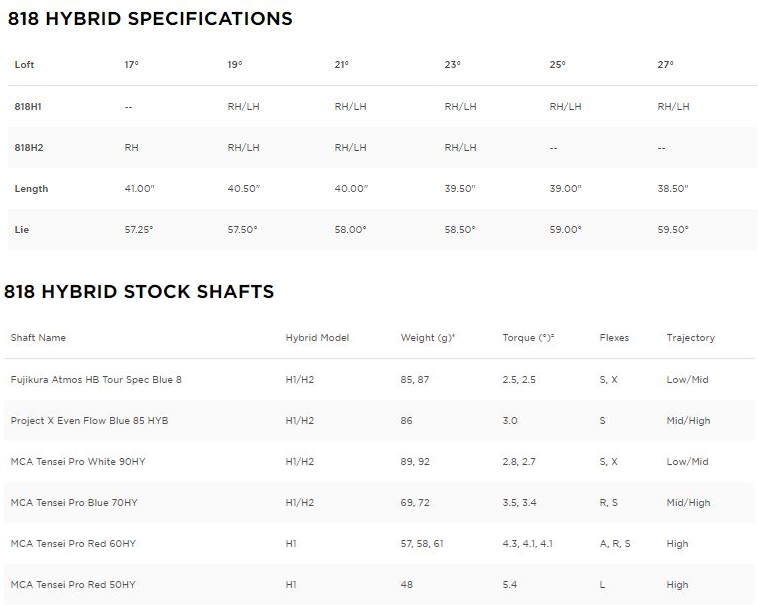
Task: Click the 818H1 row label
Action: [x=28, y=106]
